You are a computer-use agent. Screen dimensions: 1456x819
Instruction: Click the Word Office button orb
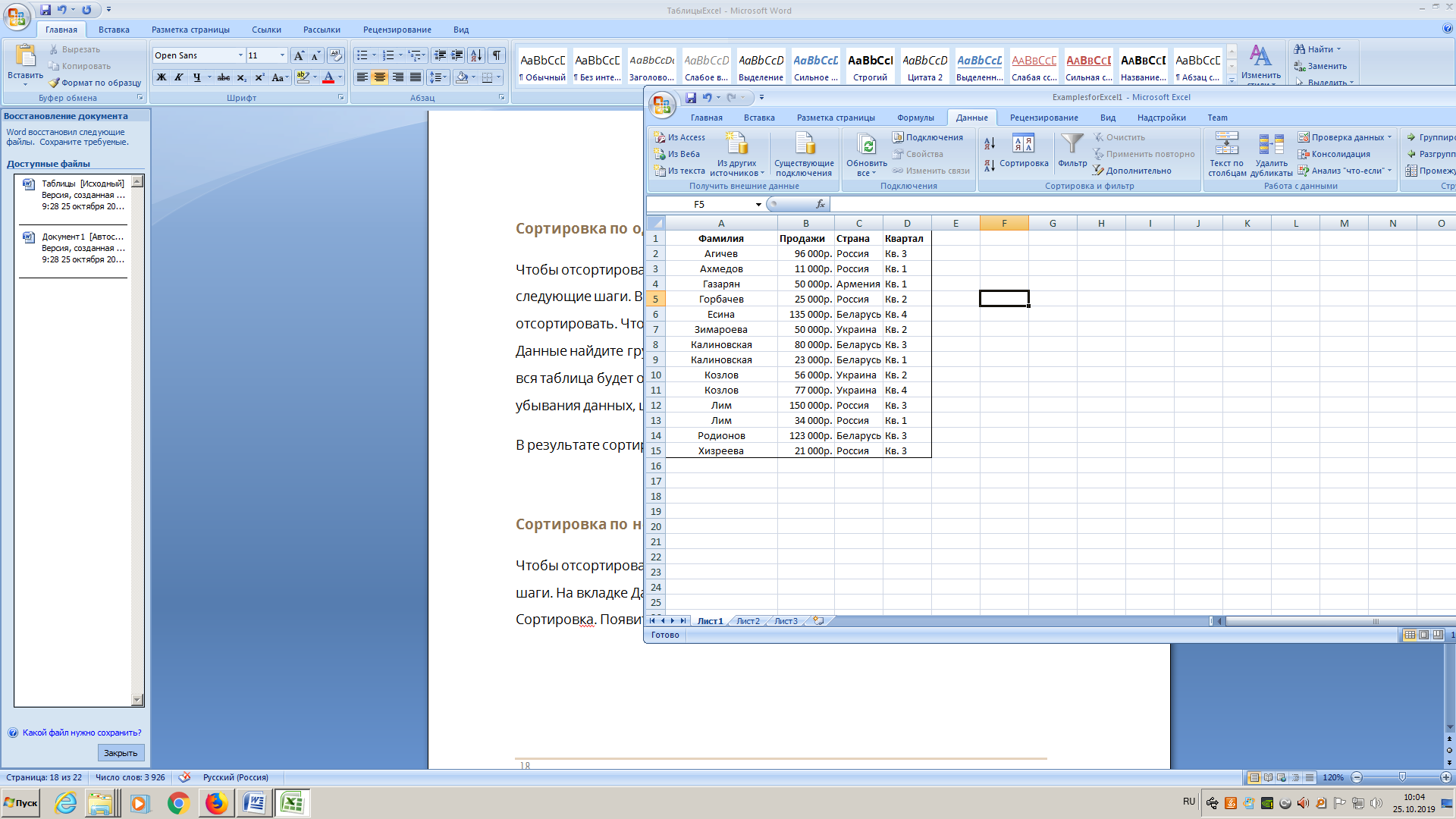tap(17, 17)
